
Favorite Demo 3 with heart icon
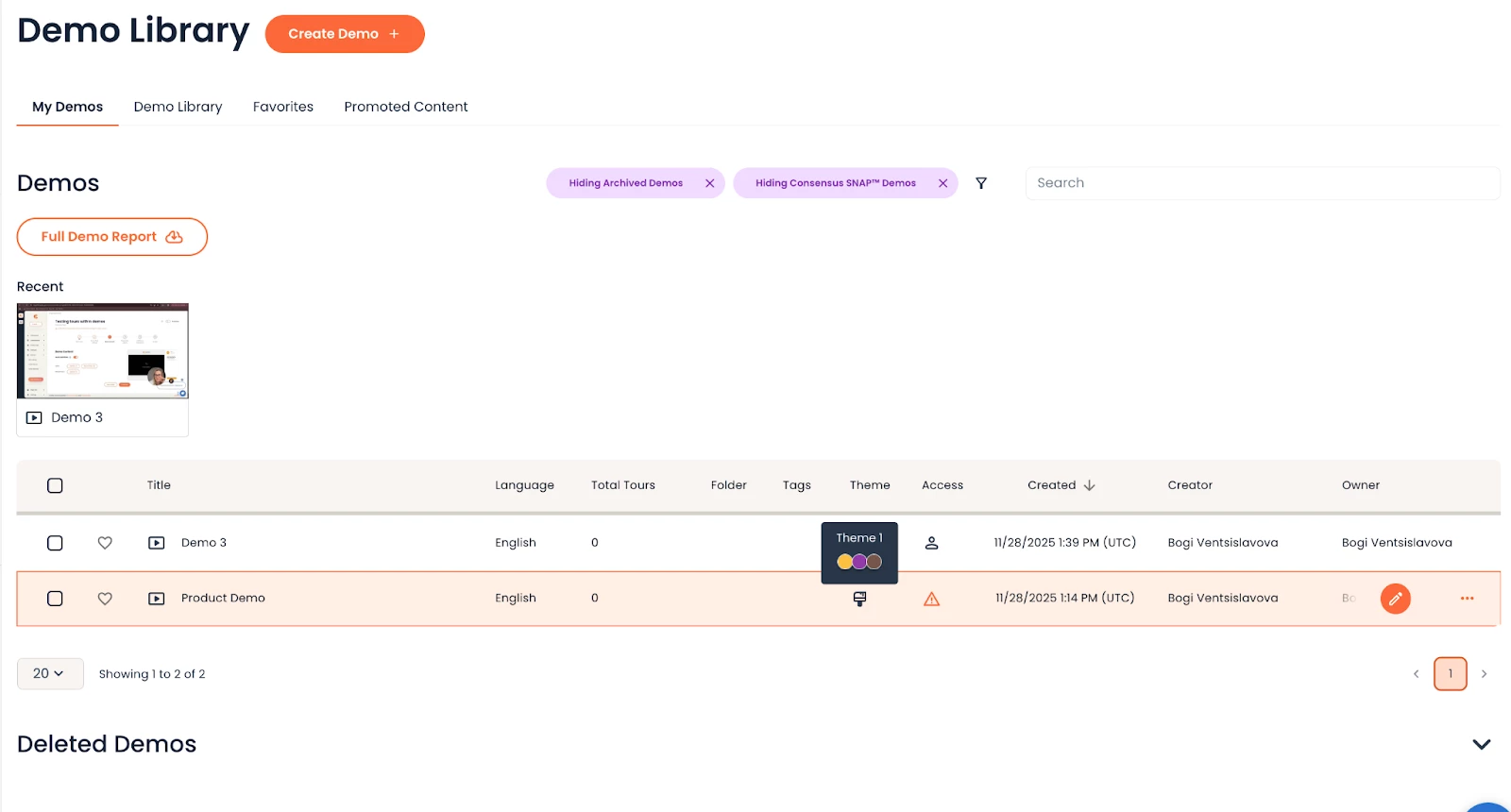tap(105, 543)
